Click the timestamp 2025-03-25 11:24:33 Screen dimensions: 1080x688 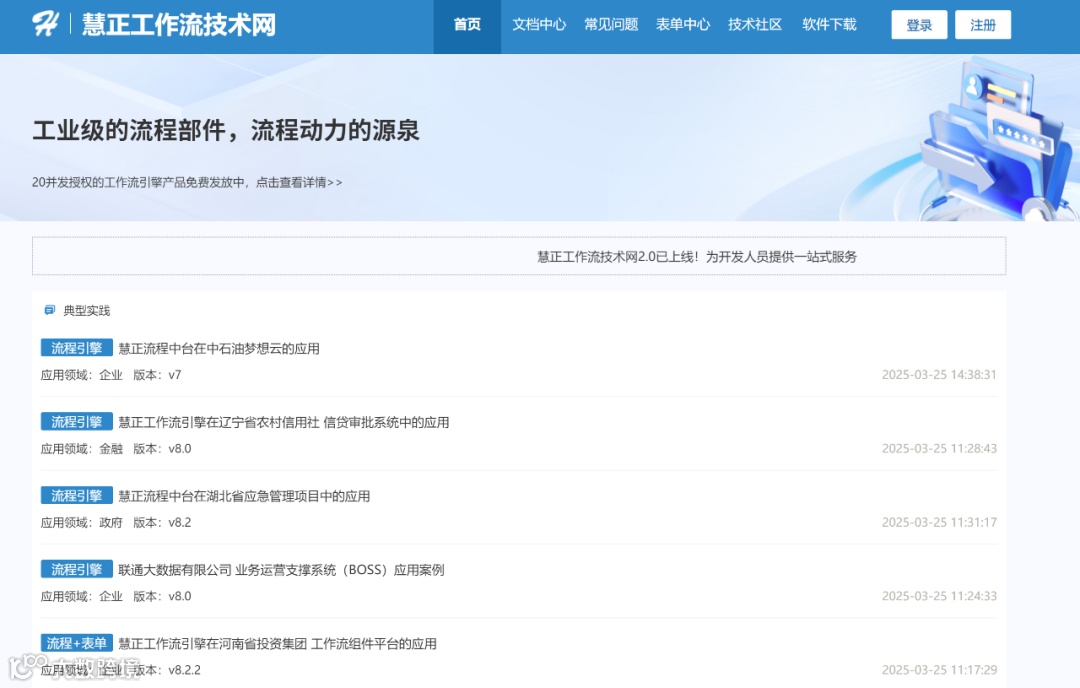pyautogui.click(x=939, y=596)
